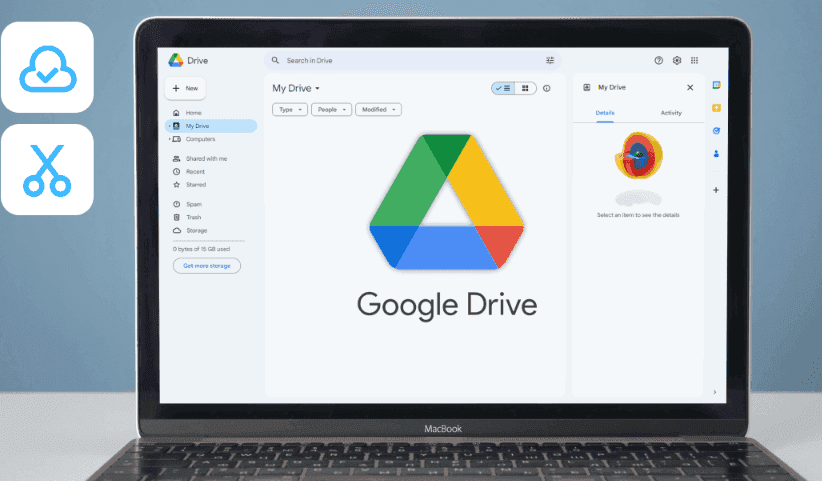Click the Search in Drive field
The width and height of the screenshot is (822, 481).
tap(413, 60)
